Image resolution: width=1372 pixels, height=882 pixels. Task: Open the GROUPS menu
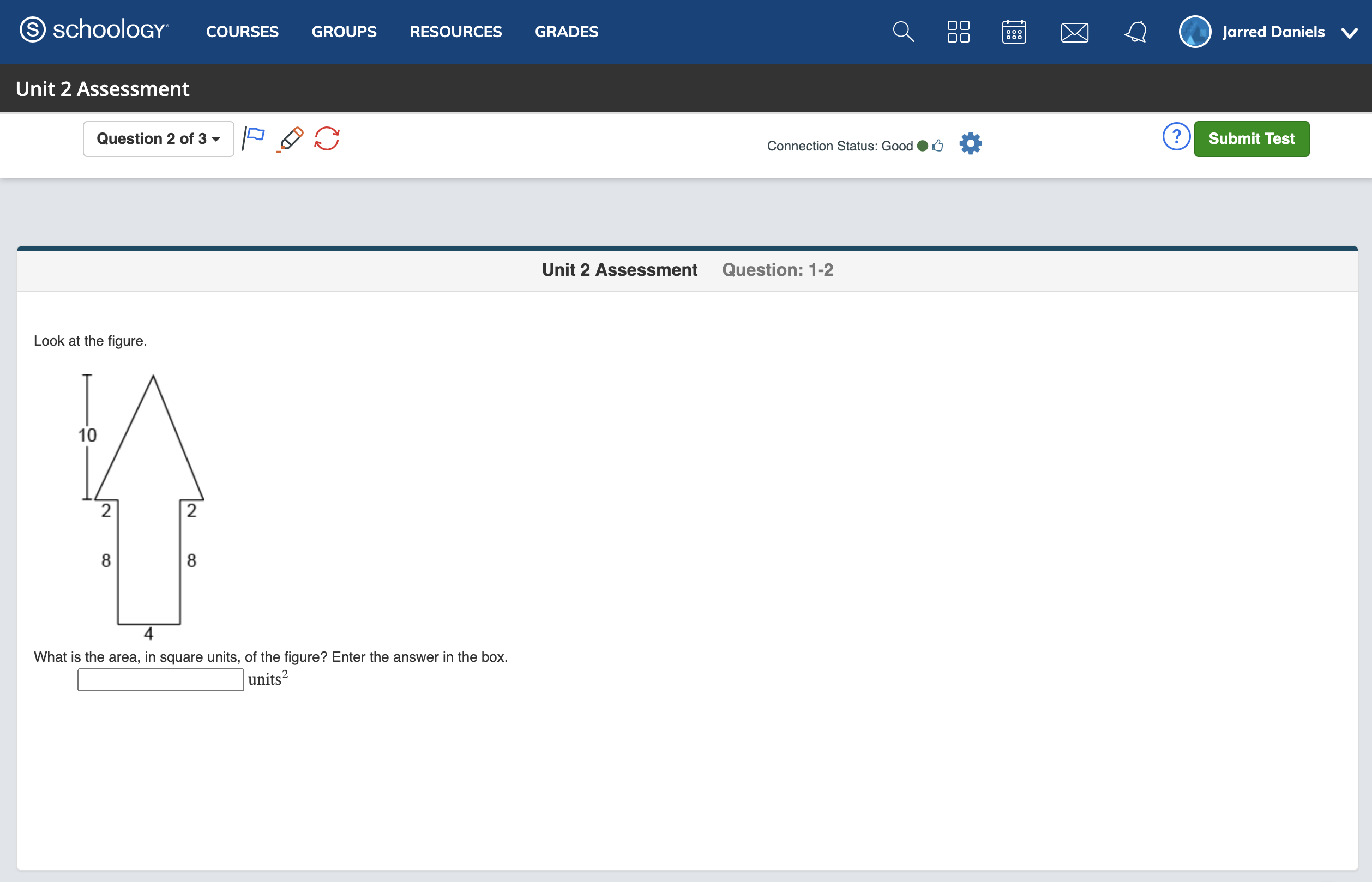(344, 32)
